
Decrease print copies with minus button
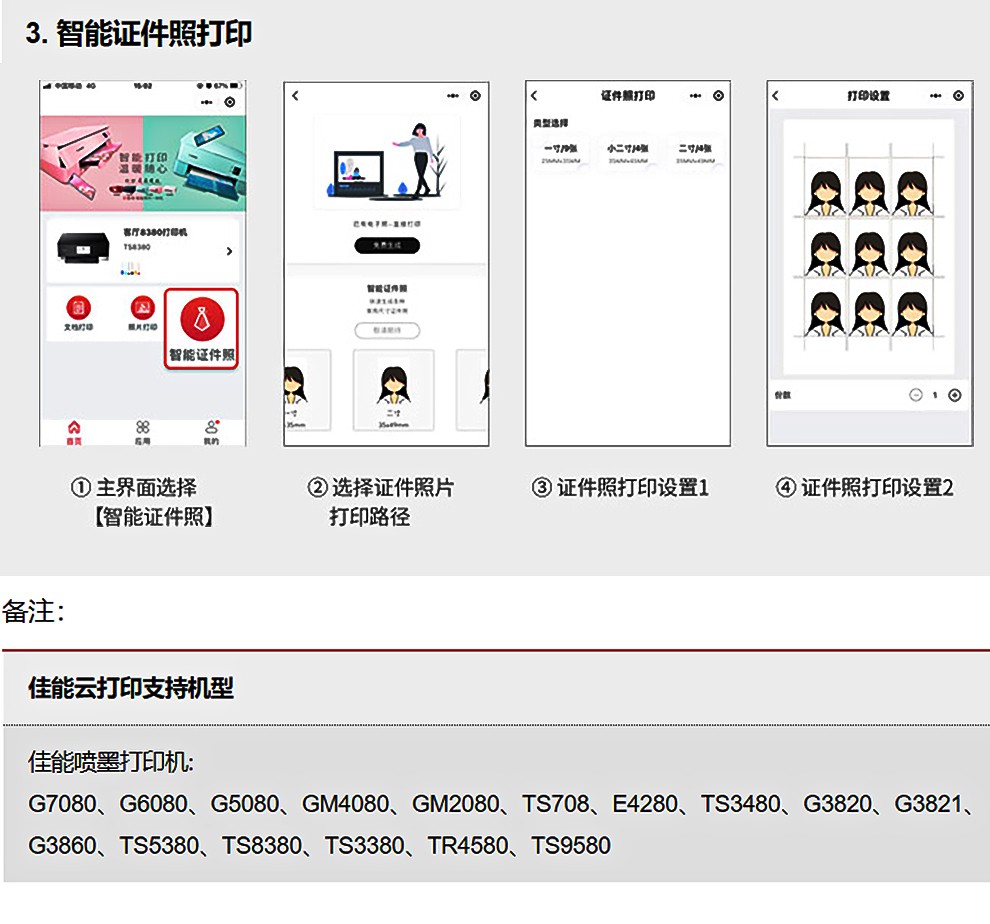click(916, 395)
